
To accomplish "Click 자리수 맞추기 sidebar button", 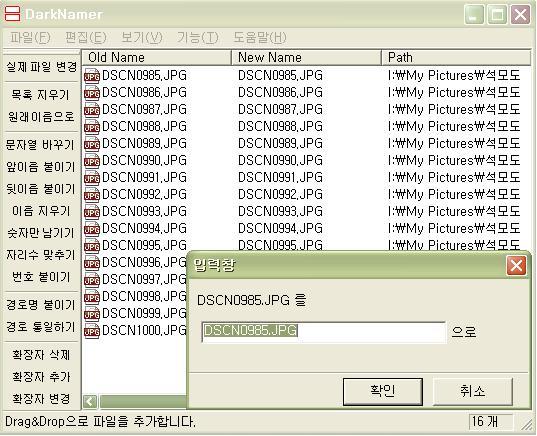I will coord(41,255).
